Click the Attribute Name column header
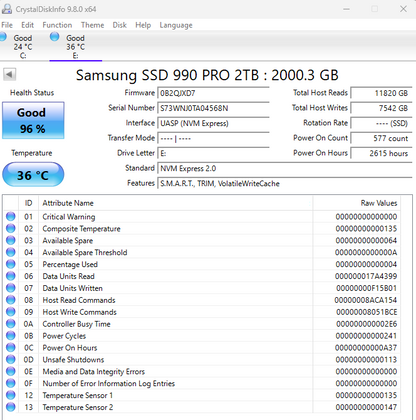The image size is (416, 420). 176,203
